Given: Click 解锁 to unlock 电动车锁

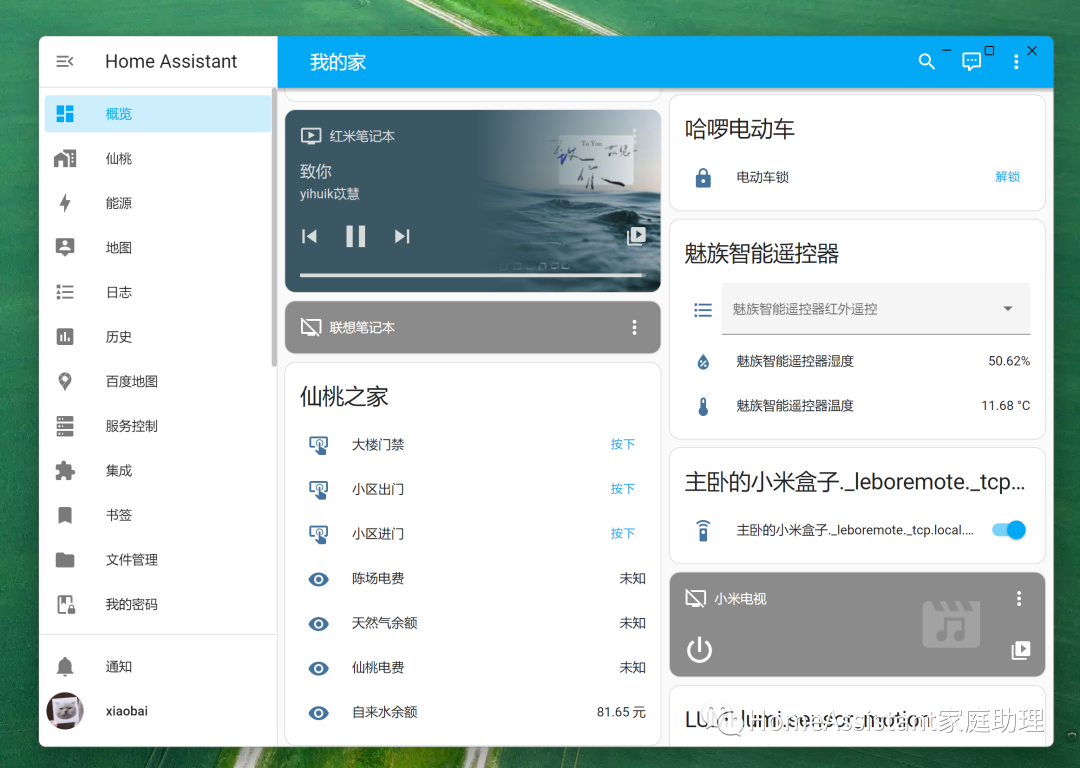Looking at the screenshot, I should point(1007,177).
